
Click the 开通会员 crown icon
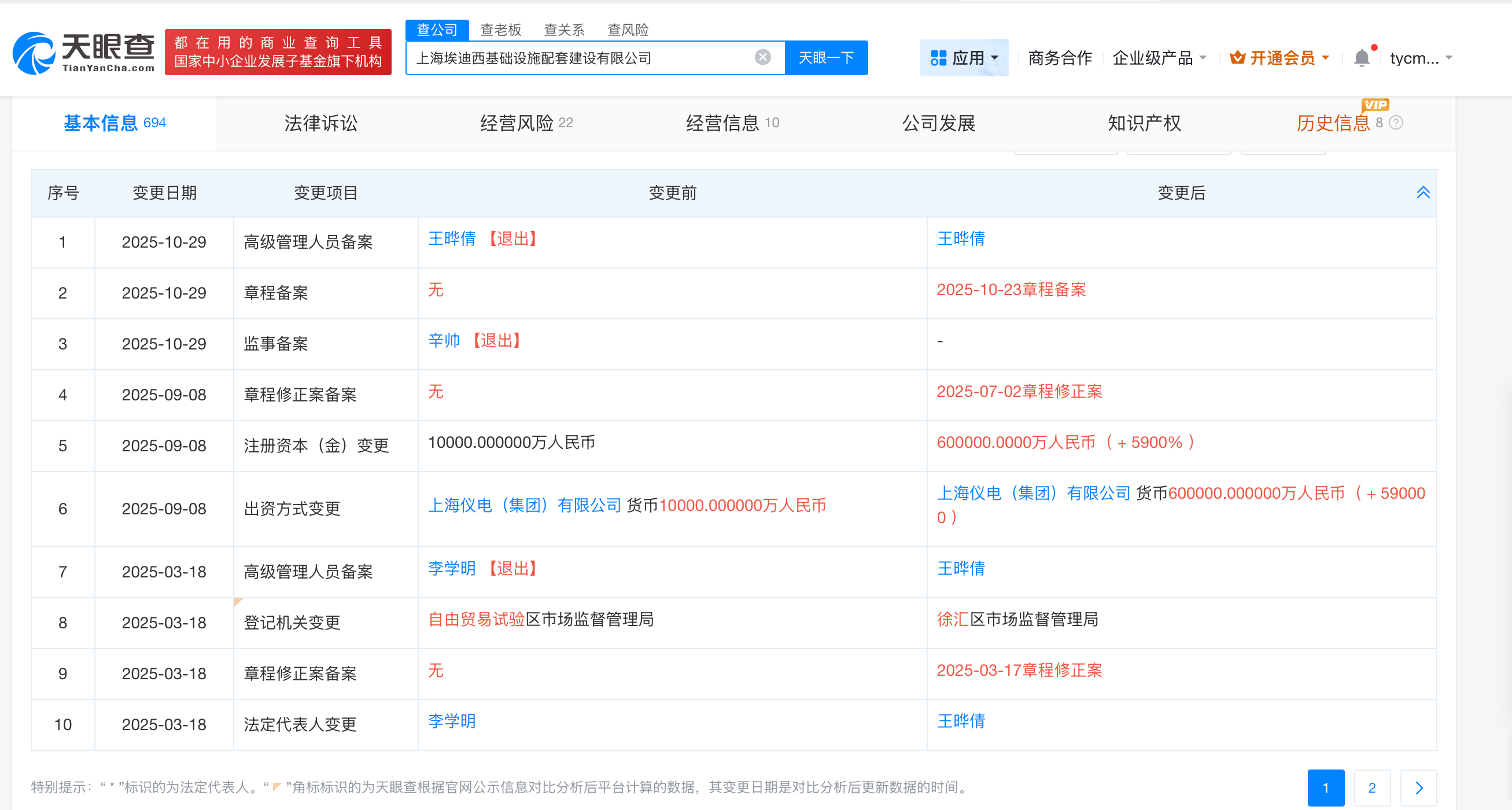(x=1237, y=57)
